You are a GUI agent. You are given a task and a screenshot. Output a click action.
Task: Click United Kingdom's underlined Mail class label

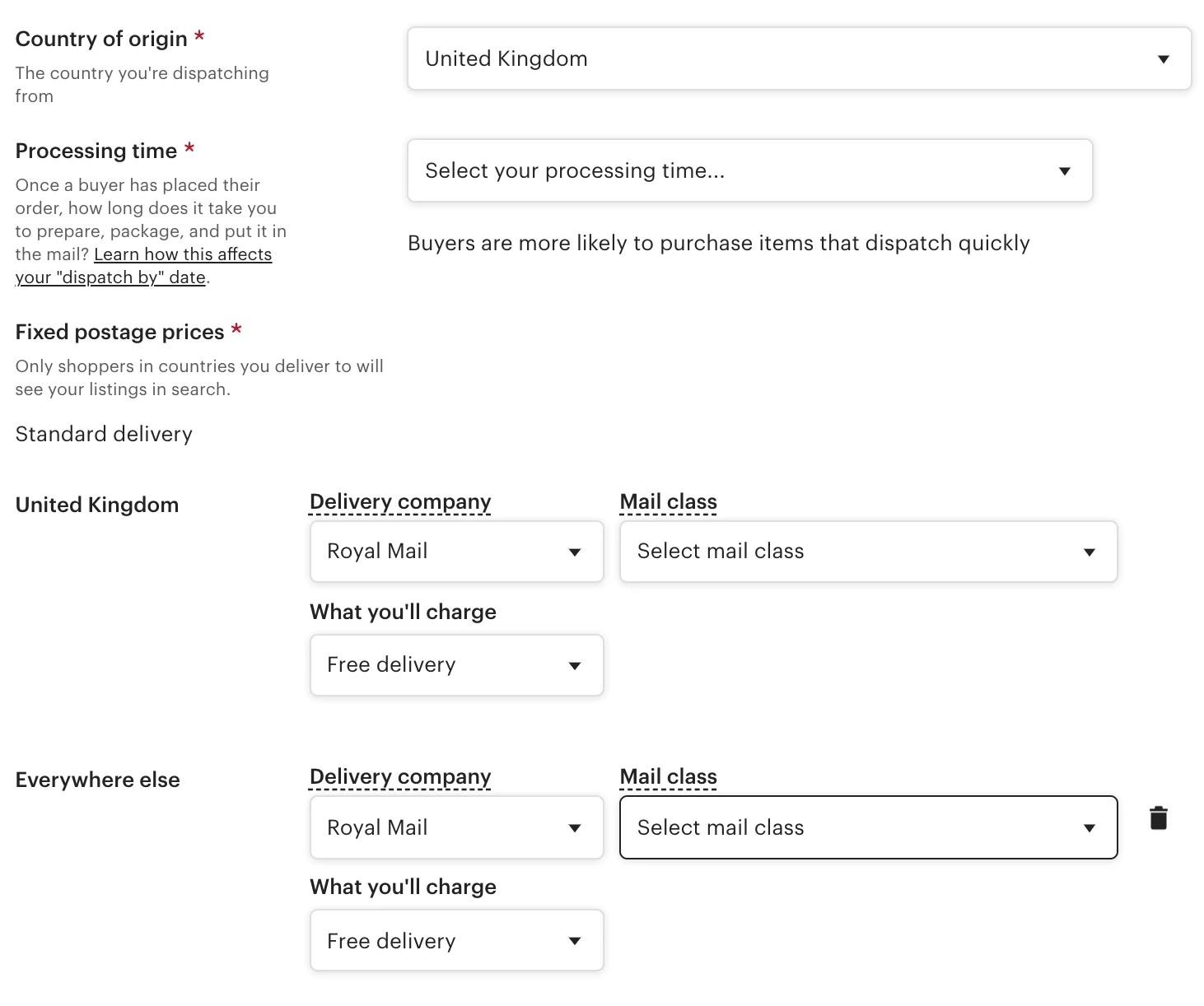click(x=668, y=501)
